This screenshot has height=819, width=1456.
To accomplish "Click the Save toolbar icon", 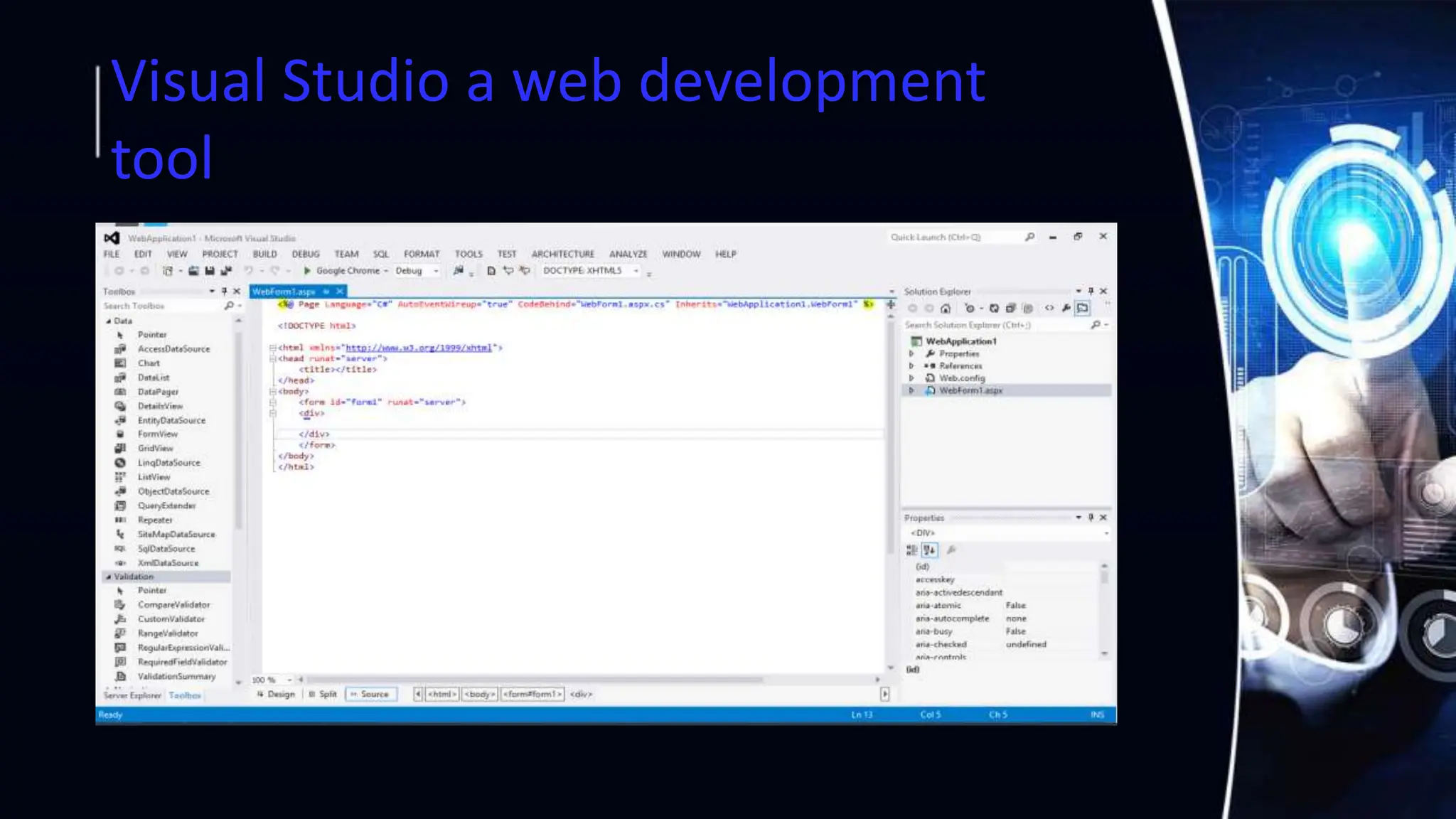I will point(210,271).
